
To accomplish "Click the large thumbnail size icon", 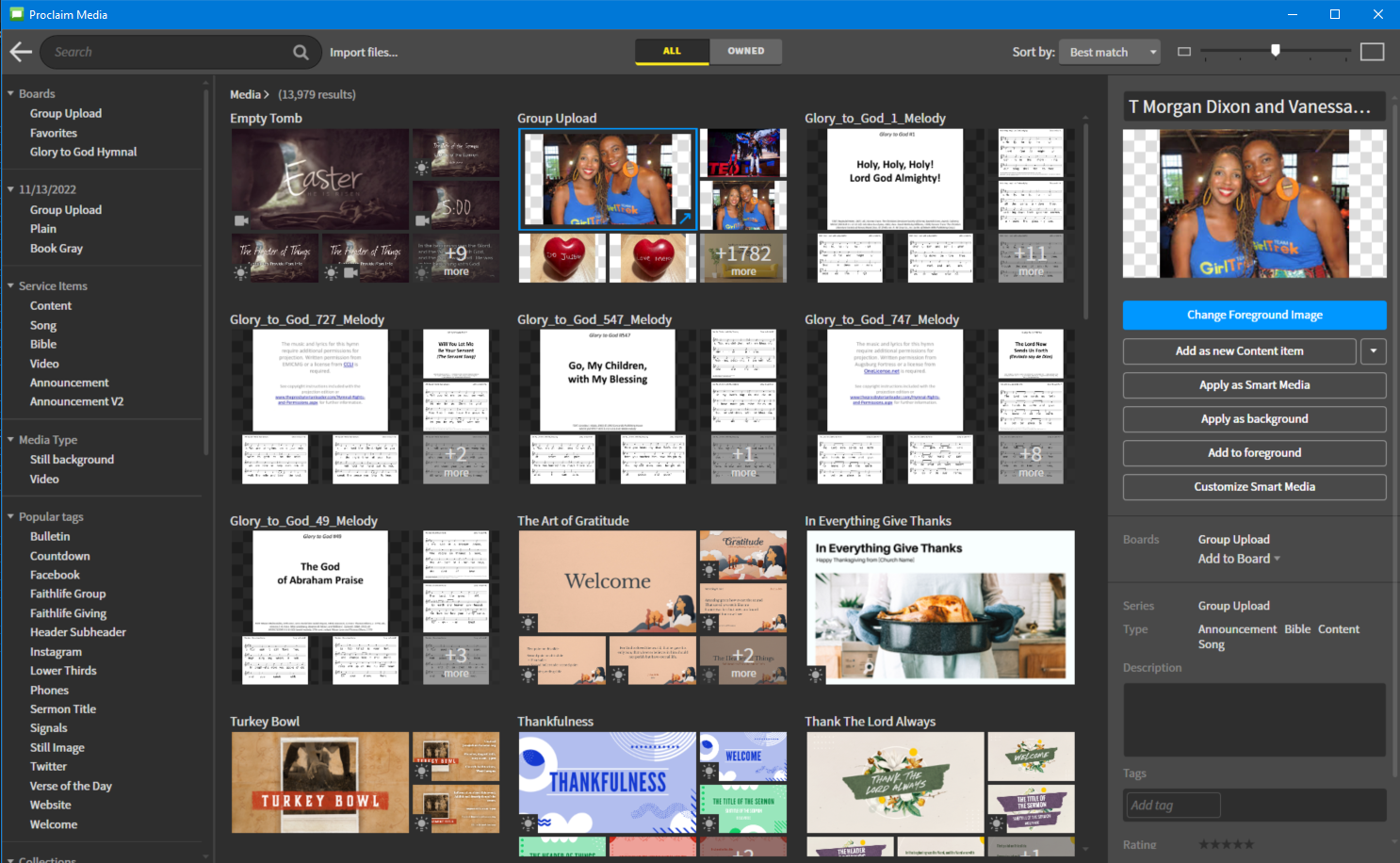I will (x=1372, y=52).
